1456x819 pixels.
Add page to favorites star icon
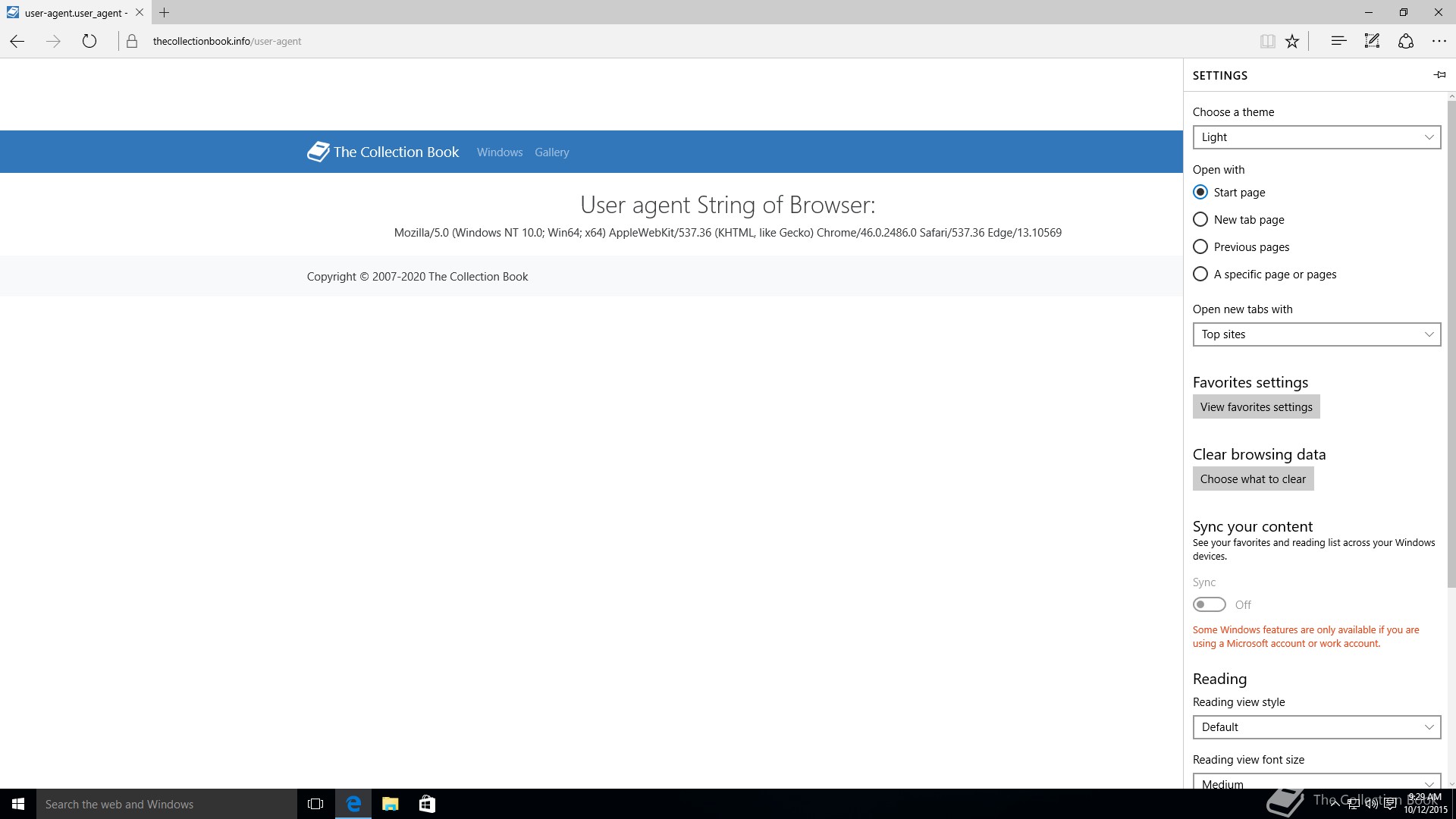pyautogui.click(x=1292, y=42)
